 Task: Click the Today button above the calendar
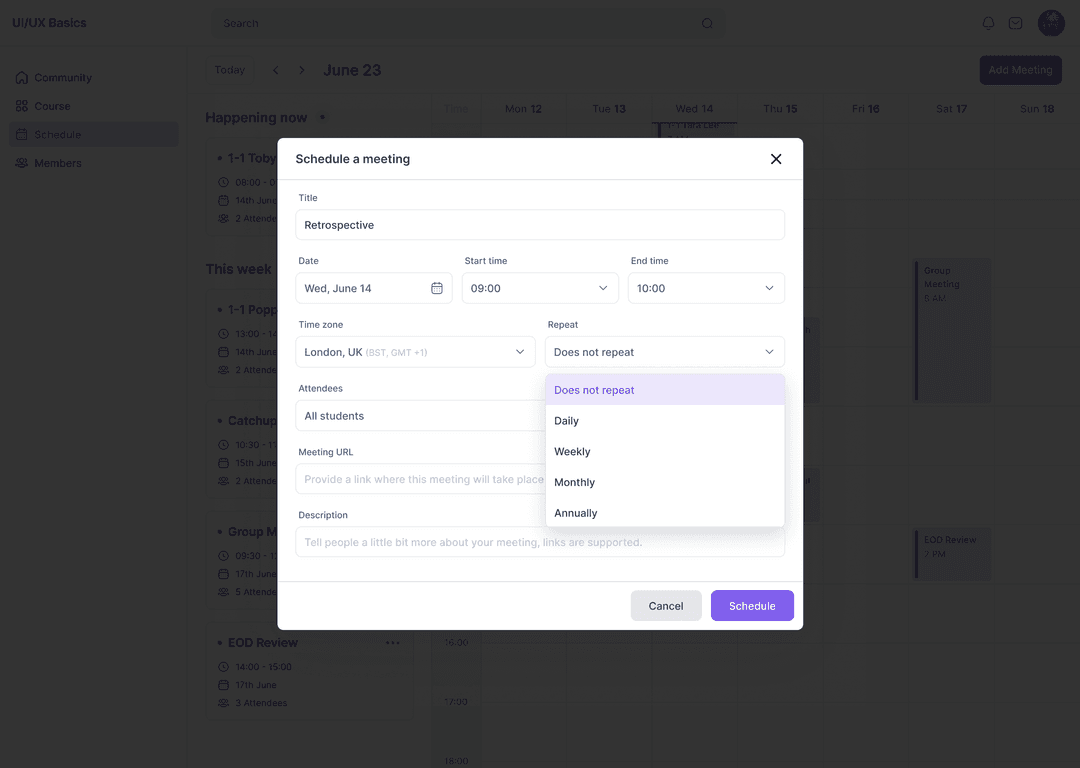coord(229,70)
